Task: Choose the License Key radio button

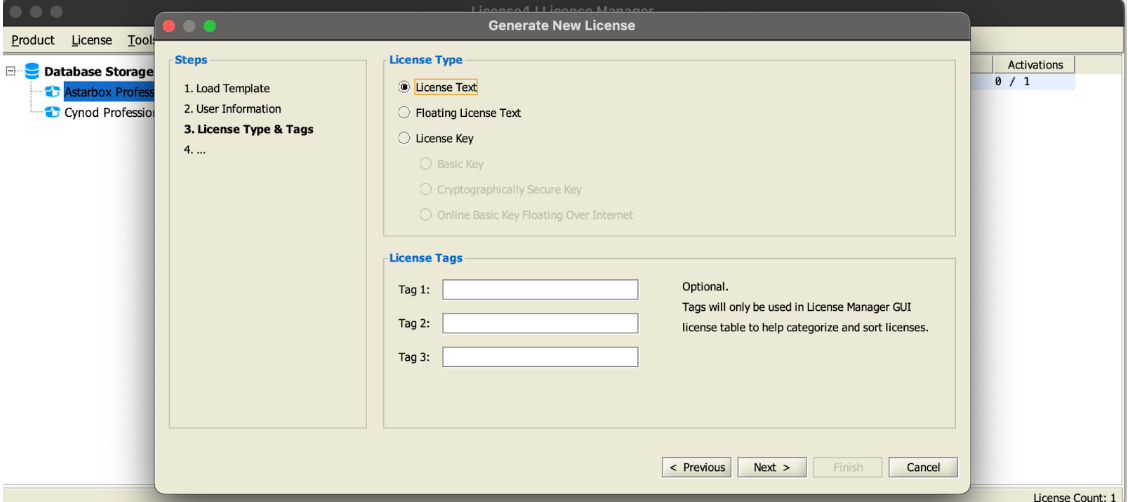Action: [405, 138]
